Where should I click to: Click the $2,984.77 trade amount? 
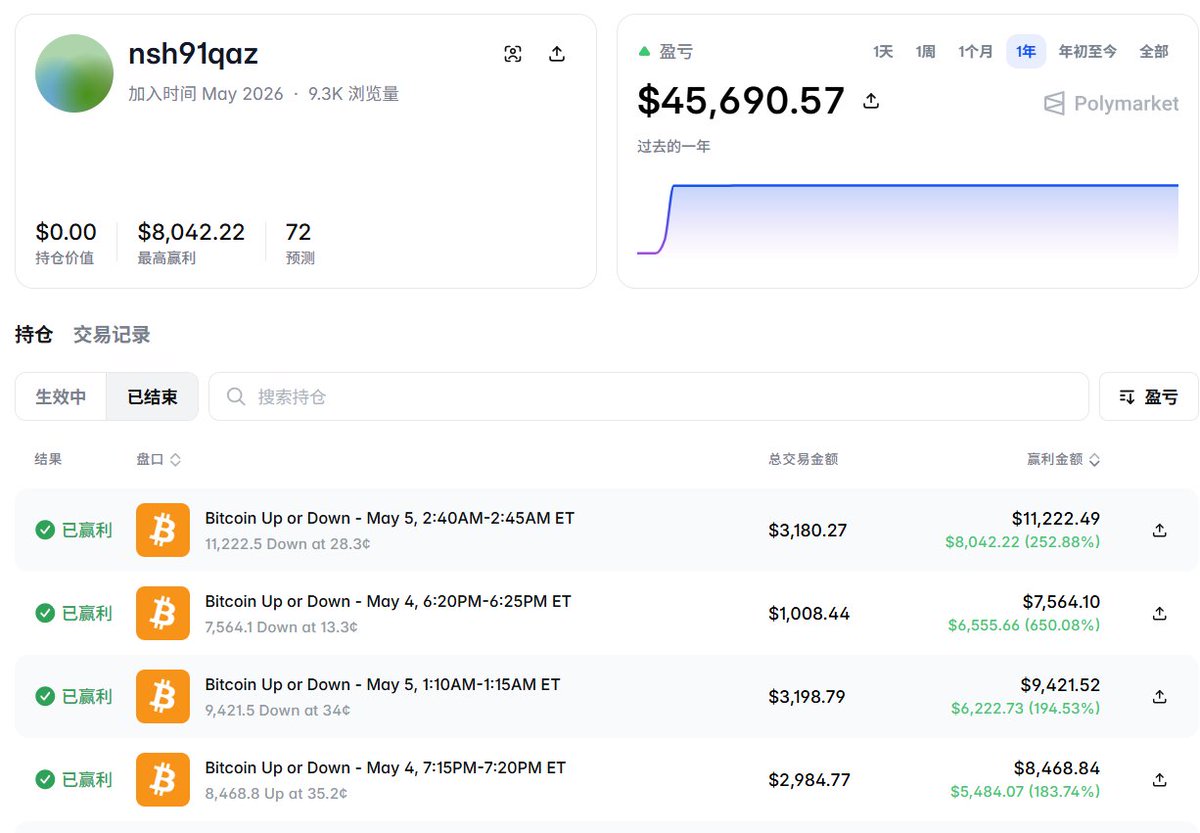[x=809, y=779]
